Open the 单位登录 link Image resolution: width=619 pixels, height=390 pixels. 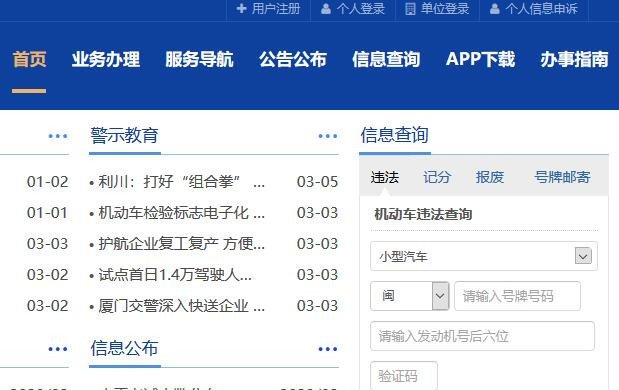click(x=445, y=9)
